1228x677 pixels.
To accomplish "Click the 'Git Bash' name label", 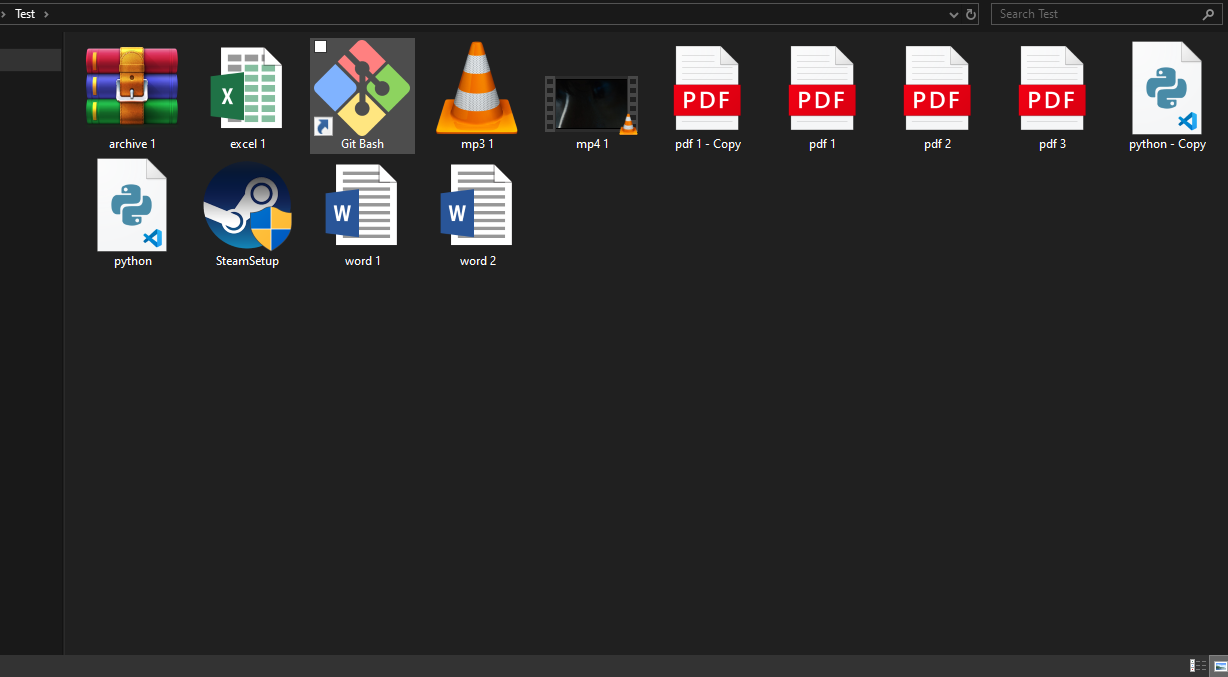I will (362, 144).
